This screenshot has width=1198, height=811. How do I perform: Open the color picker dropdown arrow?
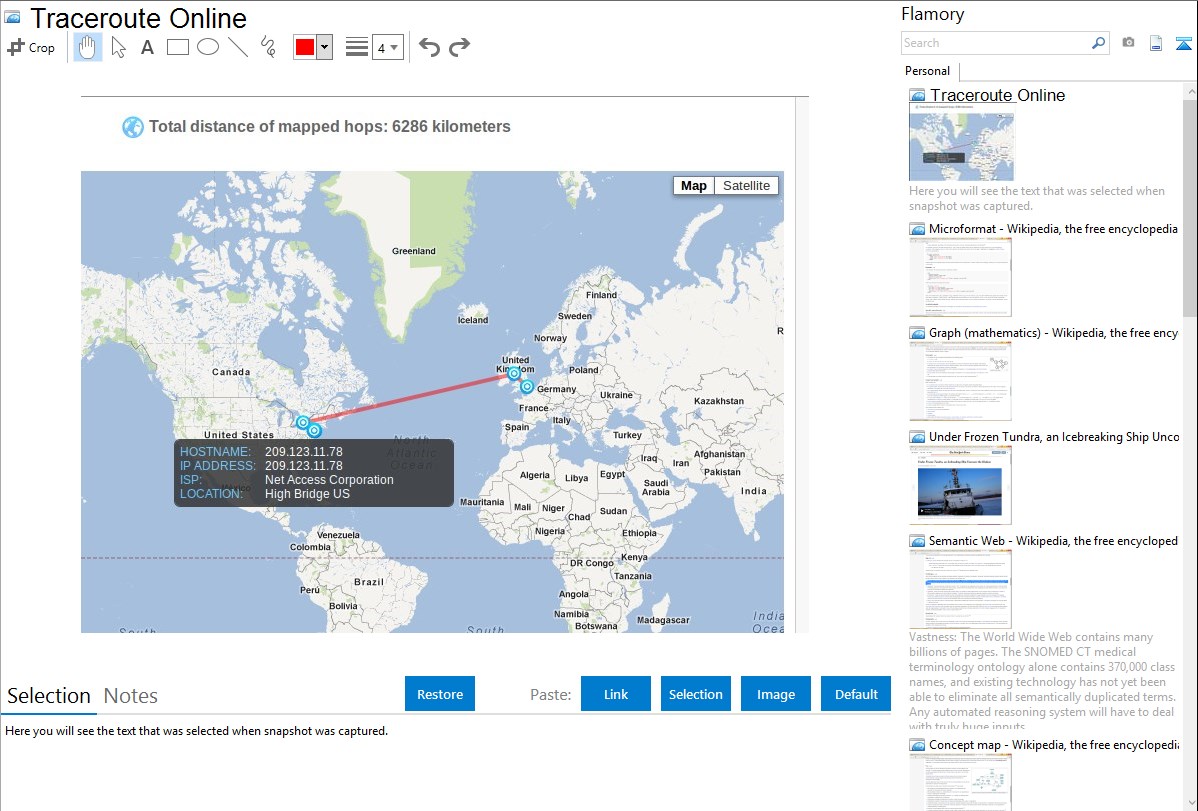click(x=324, y=48)
